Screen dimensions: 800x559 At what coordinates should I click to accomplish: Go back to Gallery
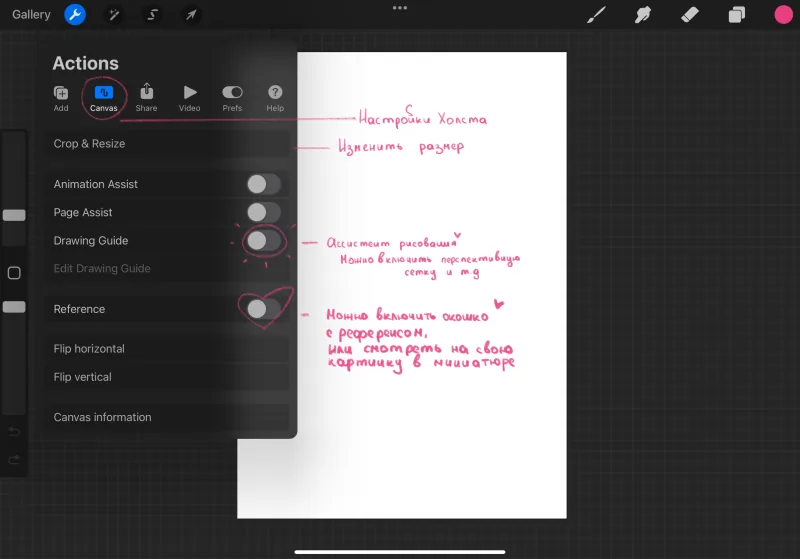pyautogui.click(x=31, y=14)
